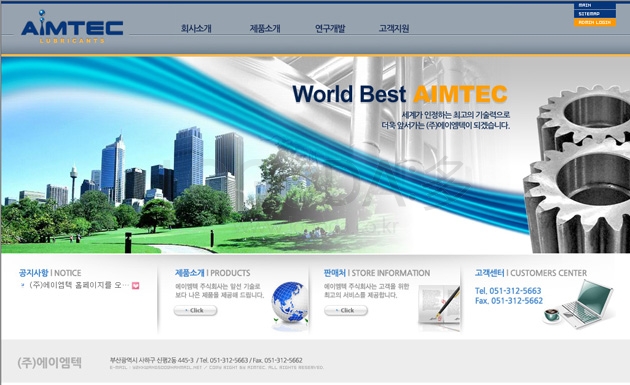Open the (주)에이엠텍 홈페이지 notice link

(x=80, y=285)
